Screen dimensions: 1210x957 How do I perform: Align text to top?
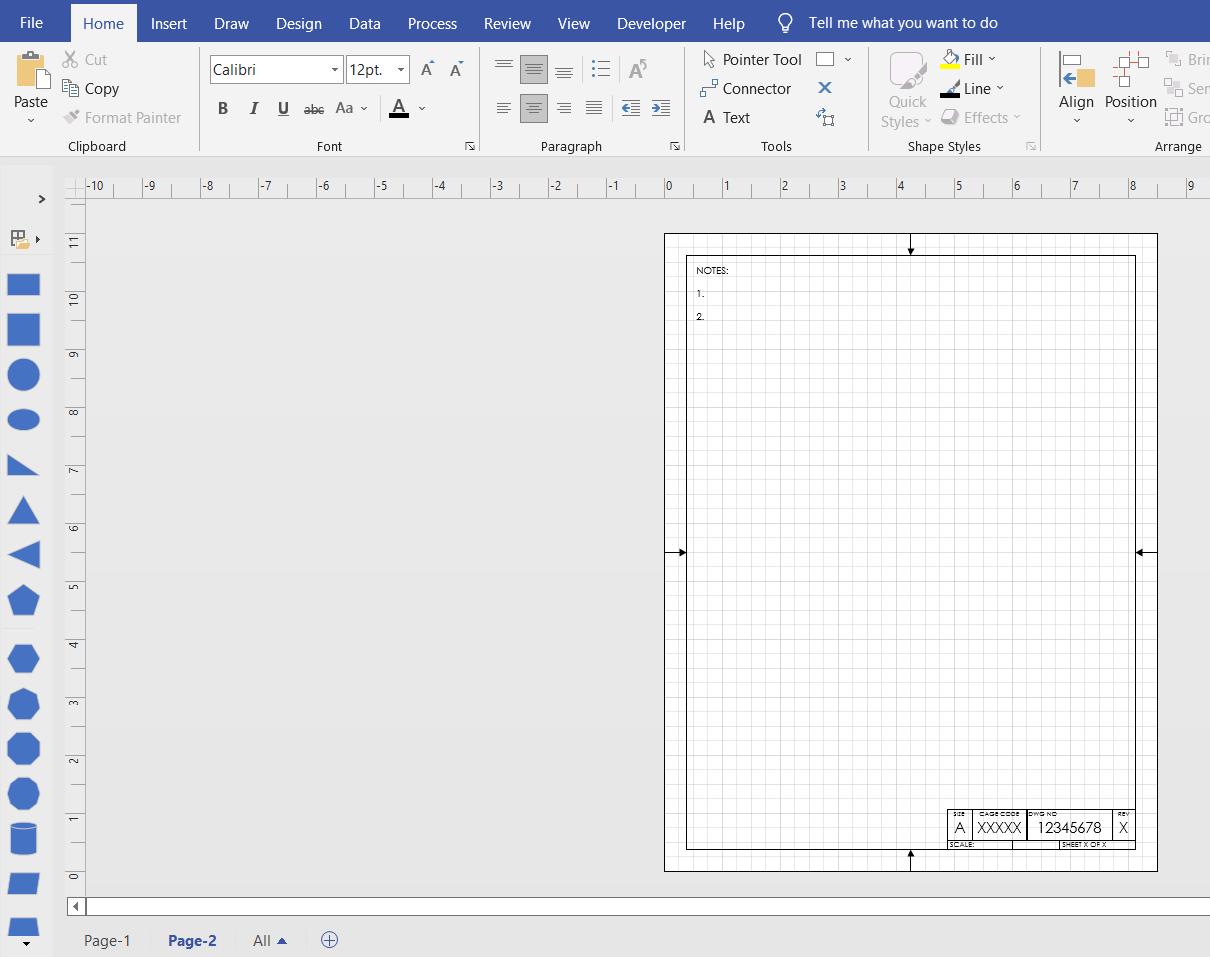coord(504,69)
